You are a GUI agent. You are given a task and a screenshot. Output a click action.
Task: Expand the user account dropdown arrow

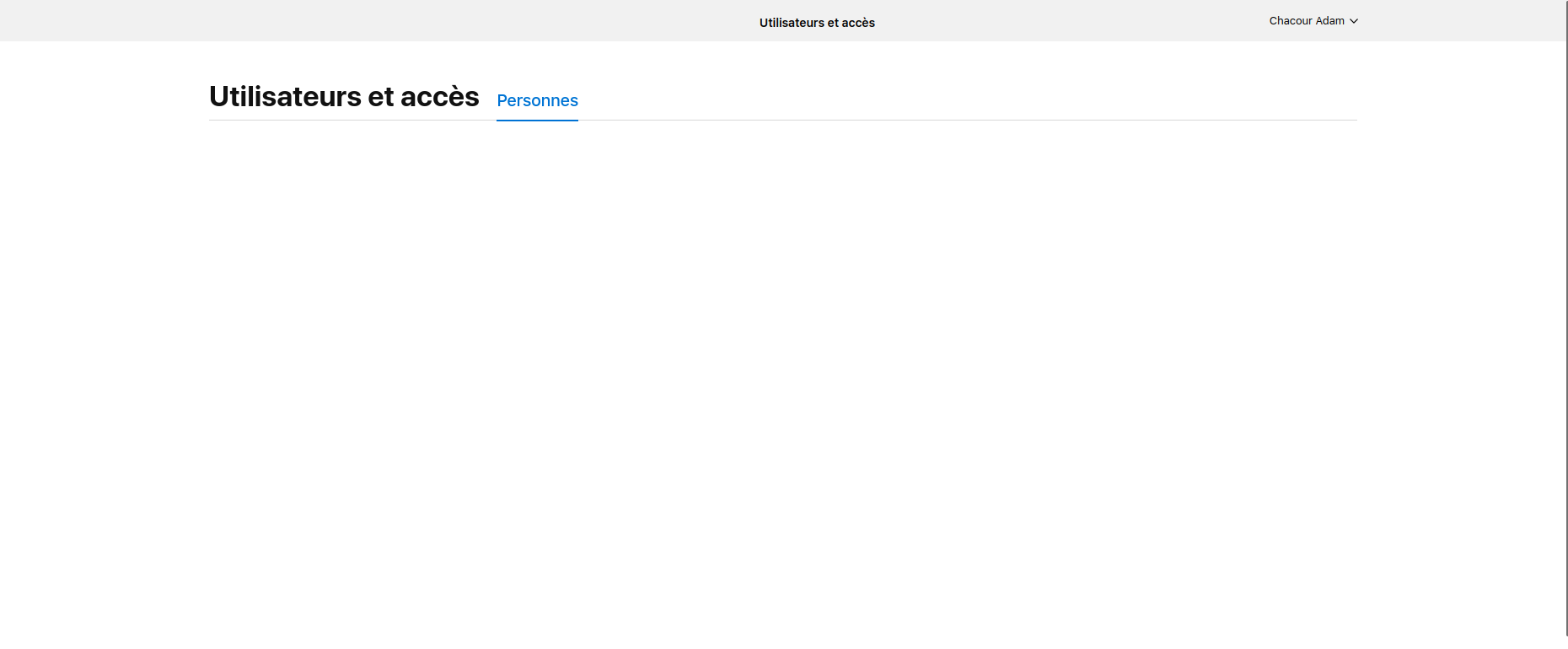point(1354,21)
